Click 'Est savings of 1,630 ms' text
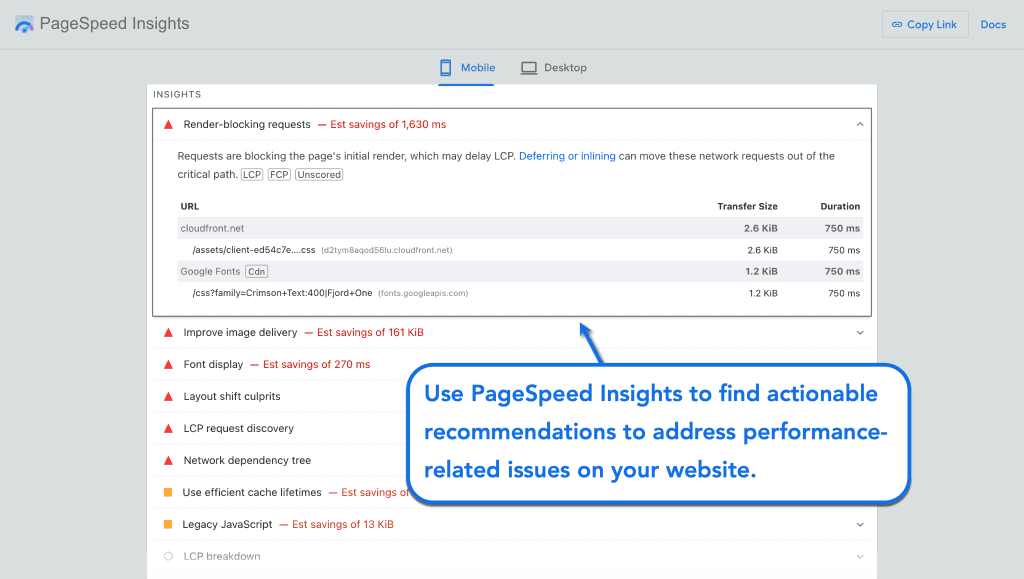 388,125
